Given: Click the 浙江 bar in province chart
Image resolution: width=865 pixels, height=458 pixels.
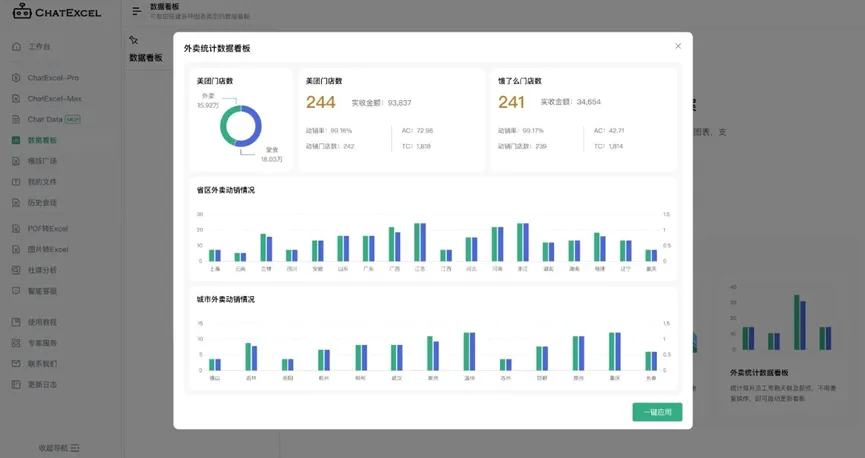Looking at the screenshot, I should point(522,242).
